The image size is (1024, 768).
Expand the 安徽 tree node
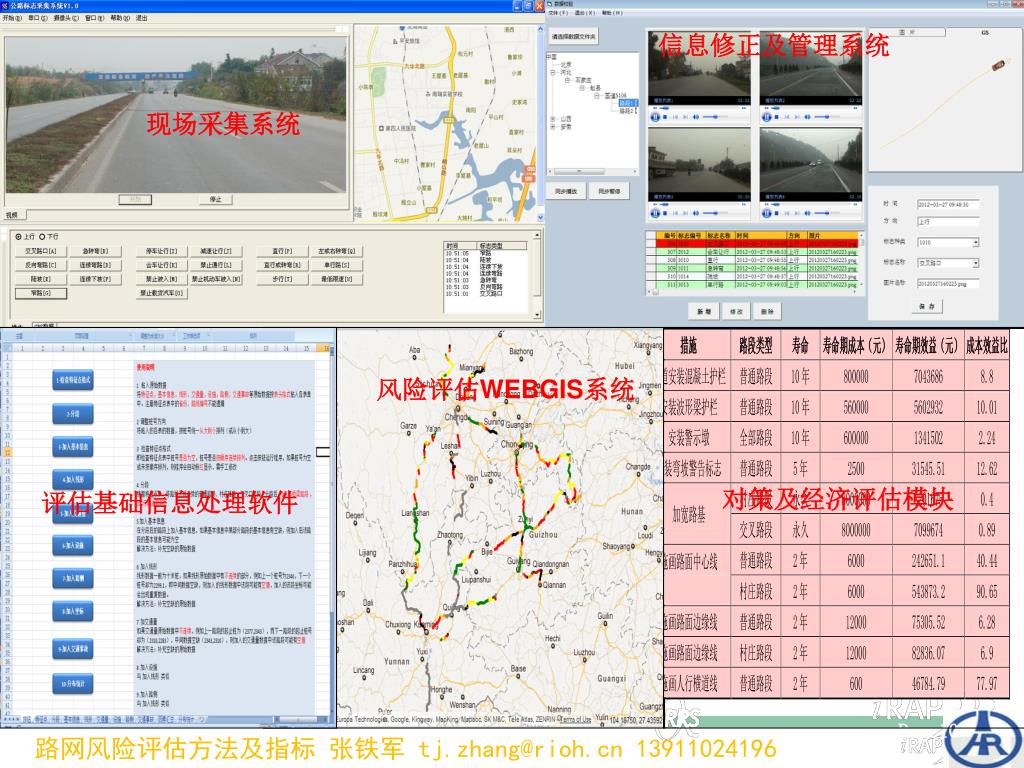coord(554,127)
